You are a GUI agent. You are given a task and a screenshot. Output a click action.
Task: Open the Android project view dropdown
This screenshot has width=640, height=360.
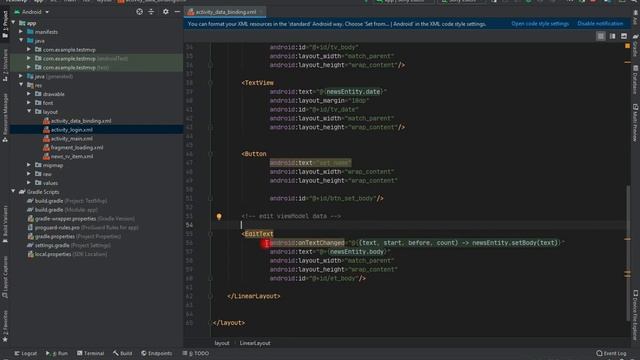click(32, 12)
